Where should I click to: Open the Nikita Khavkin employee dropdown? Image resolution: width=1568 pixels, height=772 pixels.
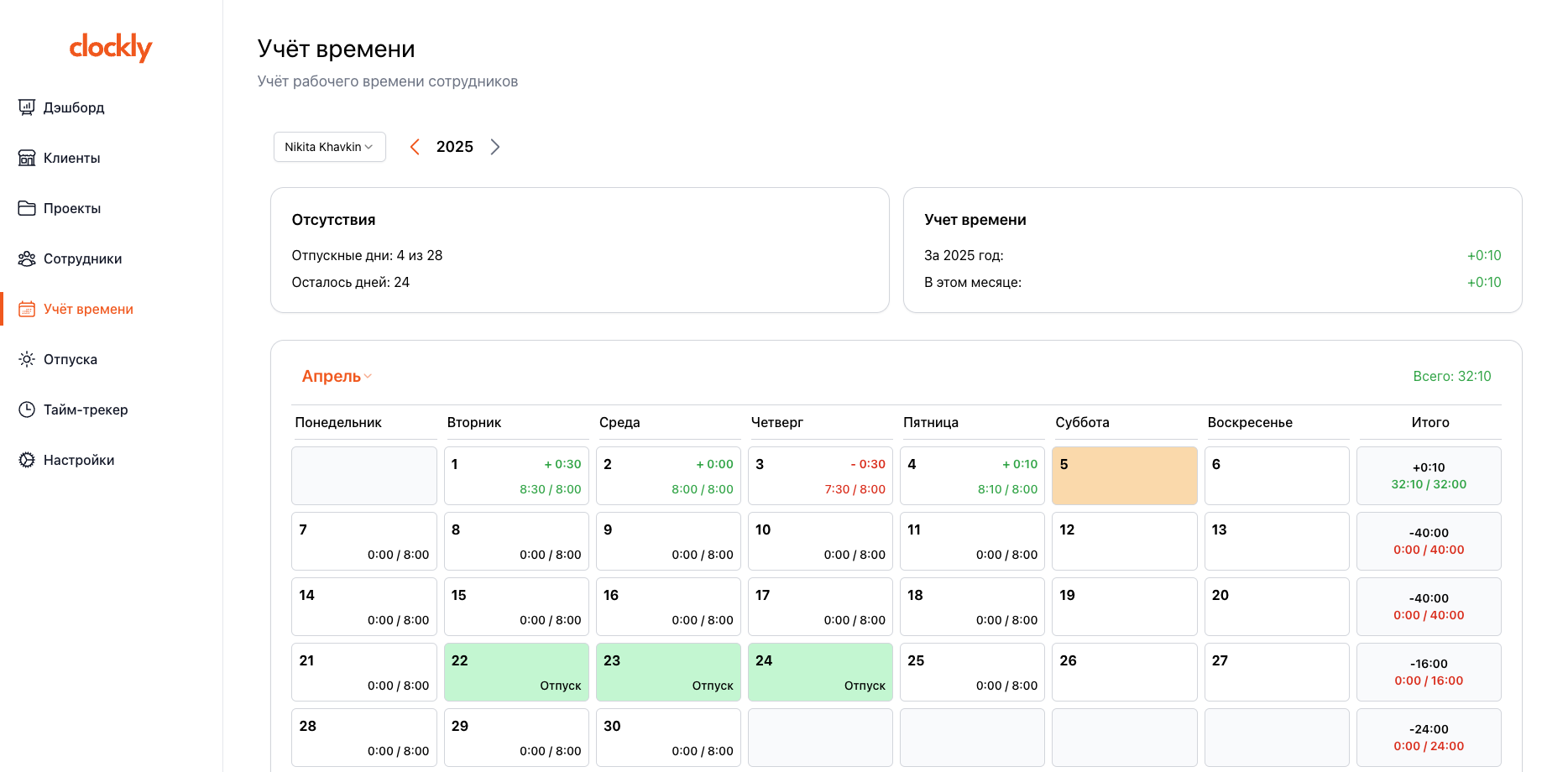[x=329, y=147]
